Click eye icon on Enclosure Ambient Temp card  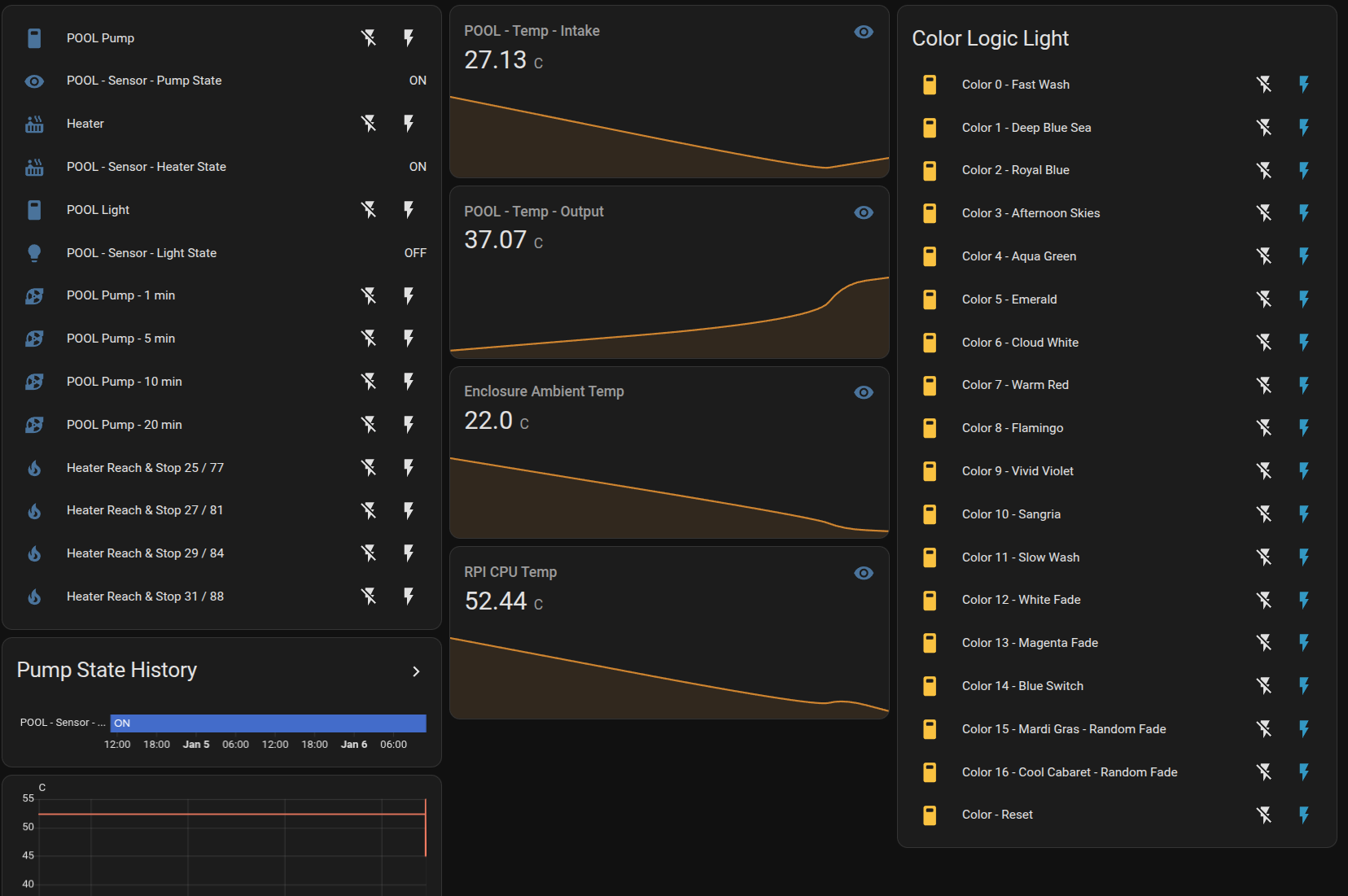coord(864,392)
